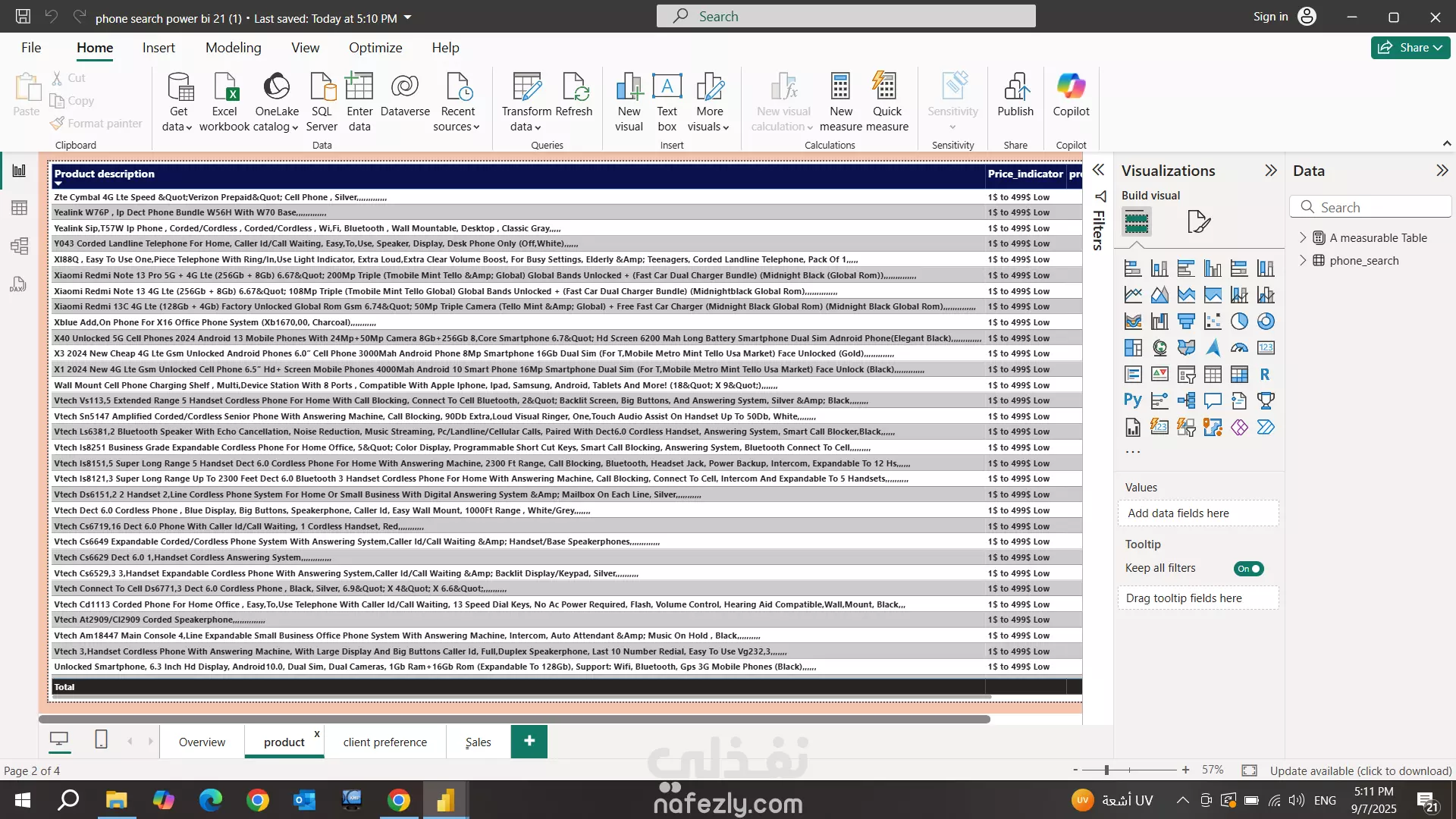Image resolution: width=1456 pixels, height=819 pixels.
Task: Switch to client preference page tab
Action: 384,742
